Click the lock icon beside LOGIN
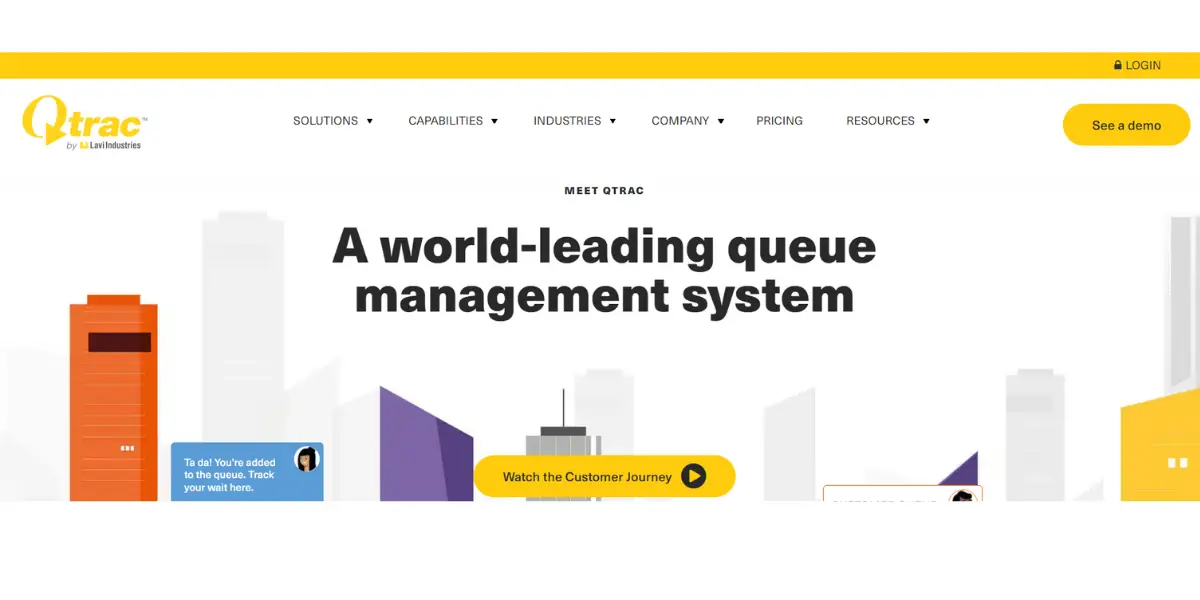The image size is (1200, 600). point(1118,65)
